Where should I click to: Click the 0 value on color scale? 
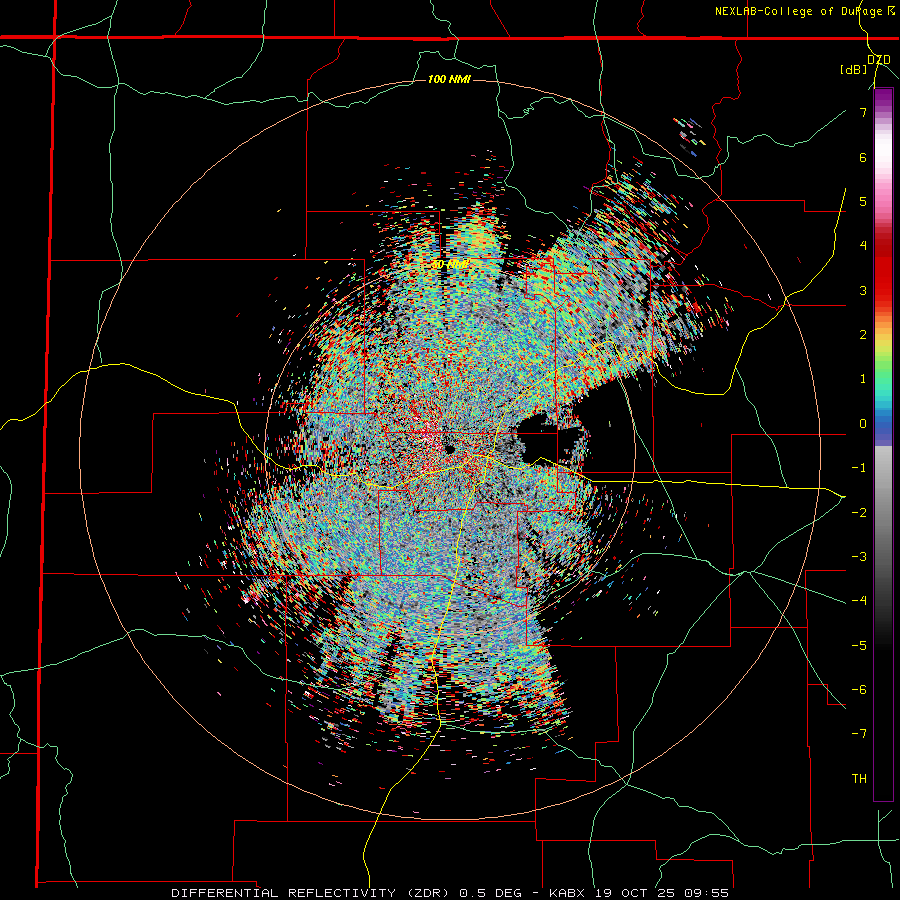tap(863, 424)
